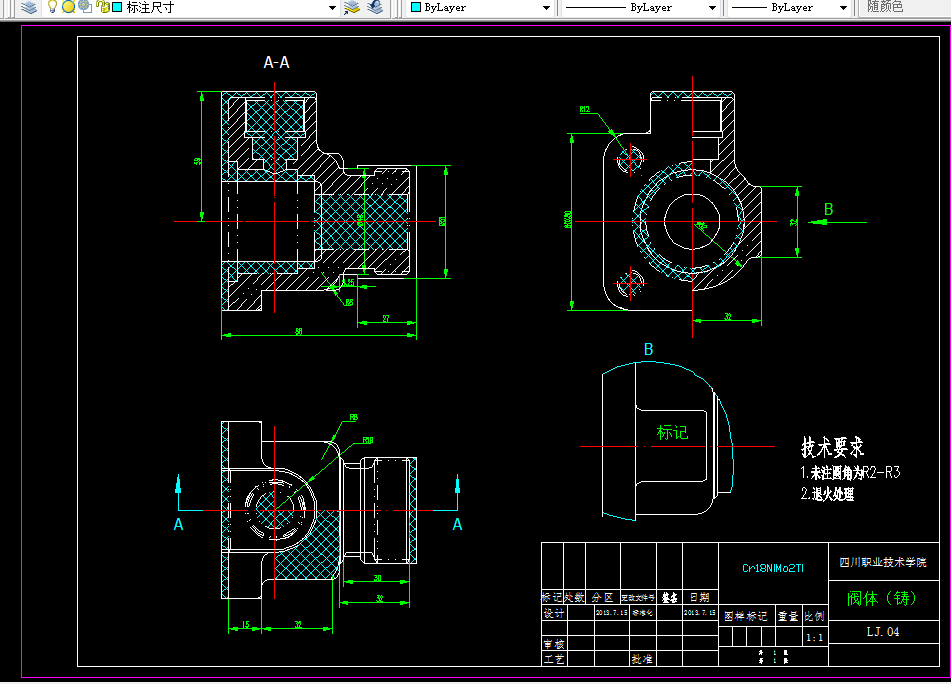Select the note 1.未注圆角为R2-R3
The height and width of the screenshot is (684, 951).
click(850, 472)
